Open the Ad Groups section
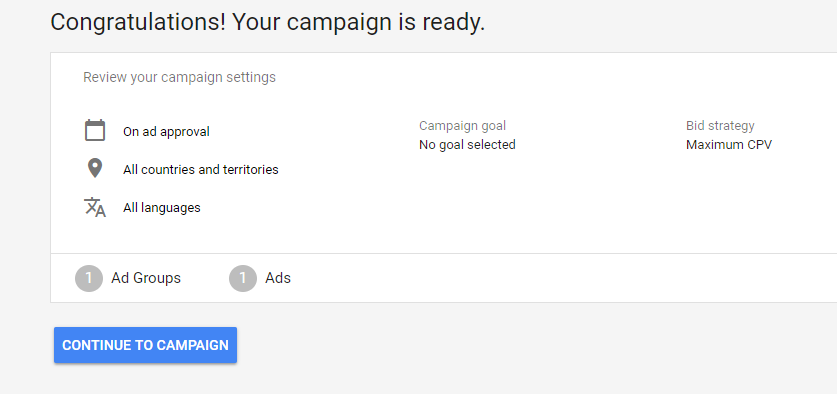The width and height of the screenshot is (837, 394). tap(128, 278)
